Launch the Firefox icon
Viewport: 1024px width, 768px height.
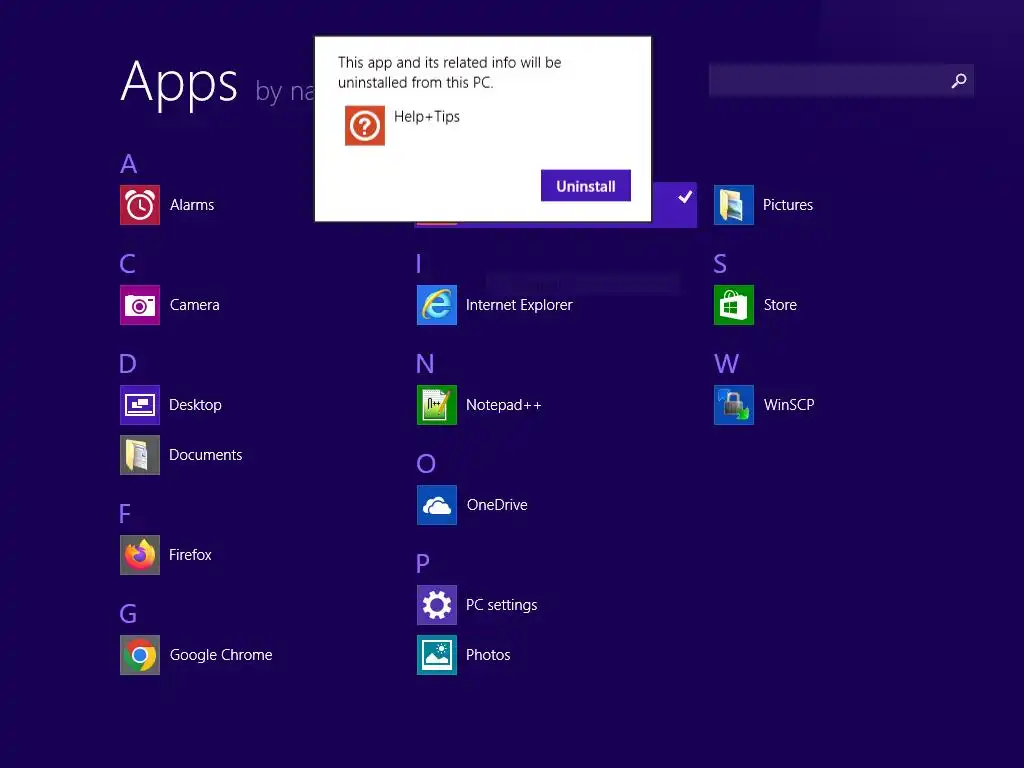click(x=140, y=555)
